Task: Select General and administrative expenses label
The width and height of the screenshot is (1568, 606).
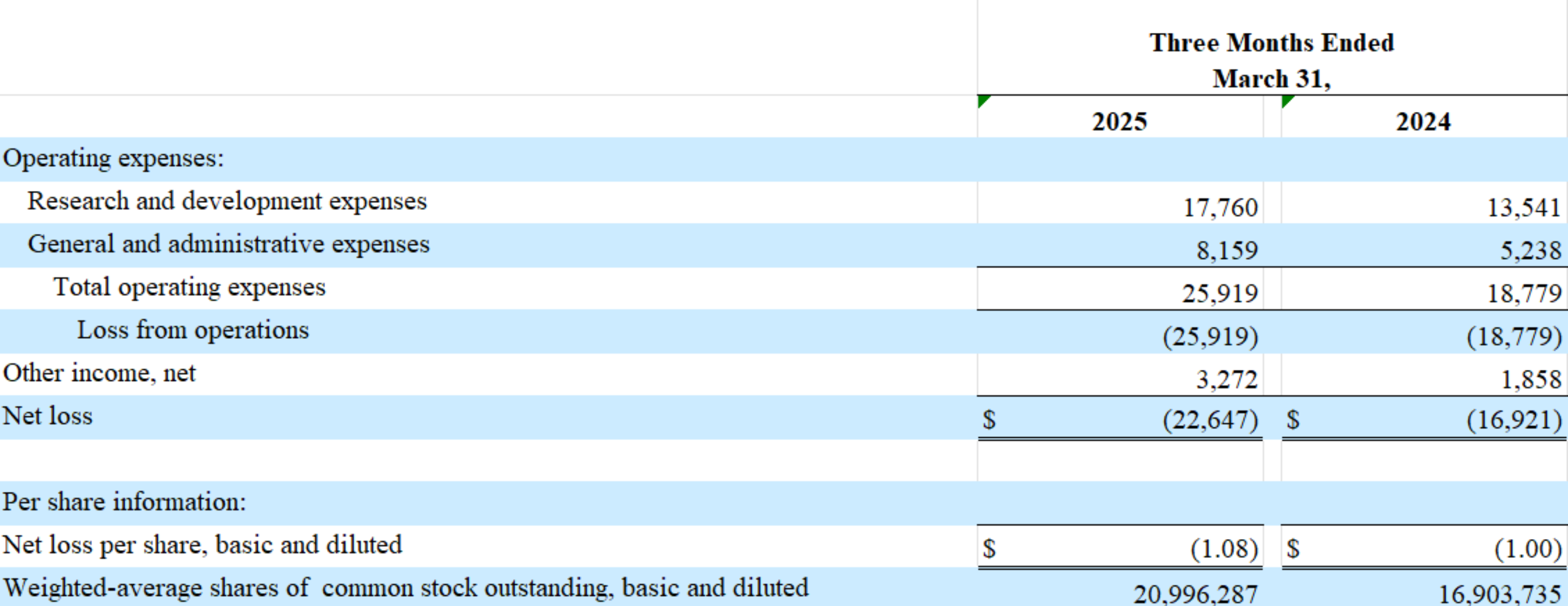Action: (228, 244)
